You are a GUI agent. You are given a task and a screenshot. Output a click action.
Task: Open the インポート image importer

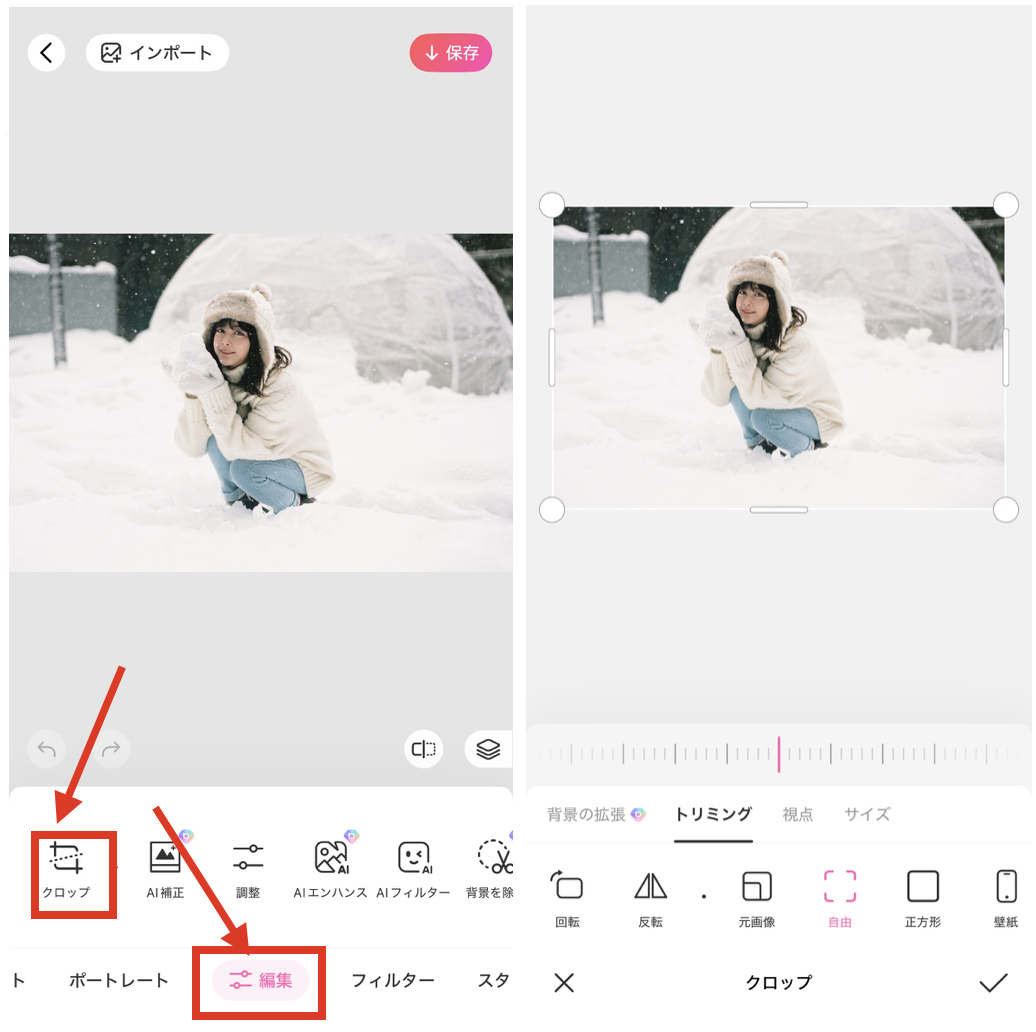[157, 52]
